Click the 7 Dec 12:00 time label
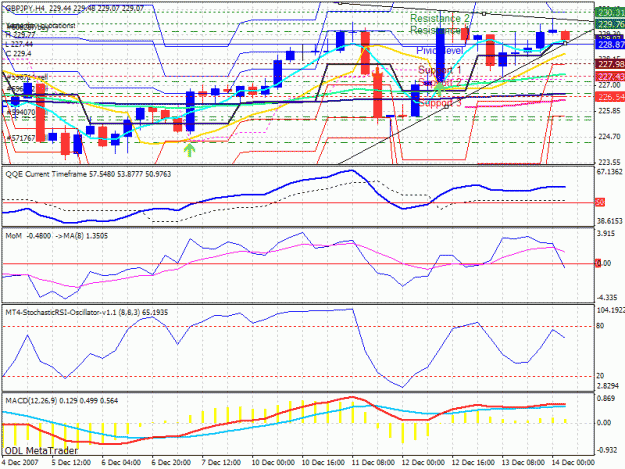This screenshot has width=625, height=469. coord(220,463)
